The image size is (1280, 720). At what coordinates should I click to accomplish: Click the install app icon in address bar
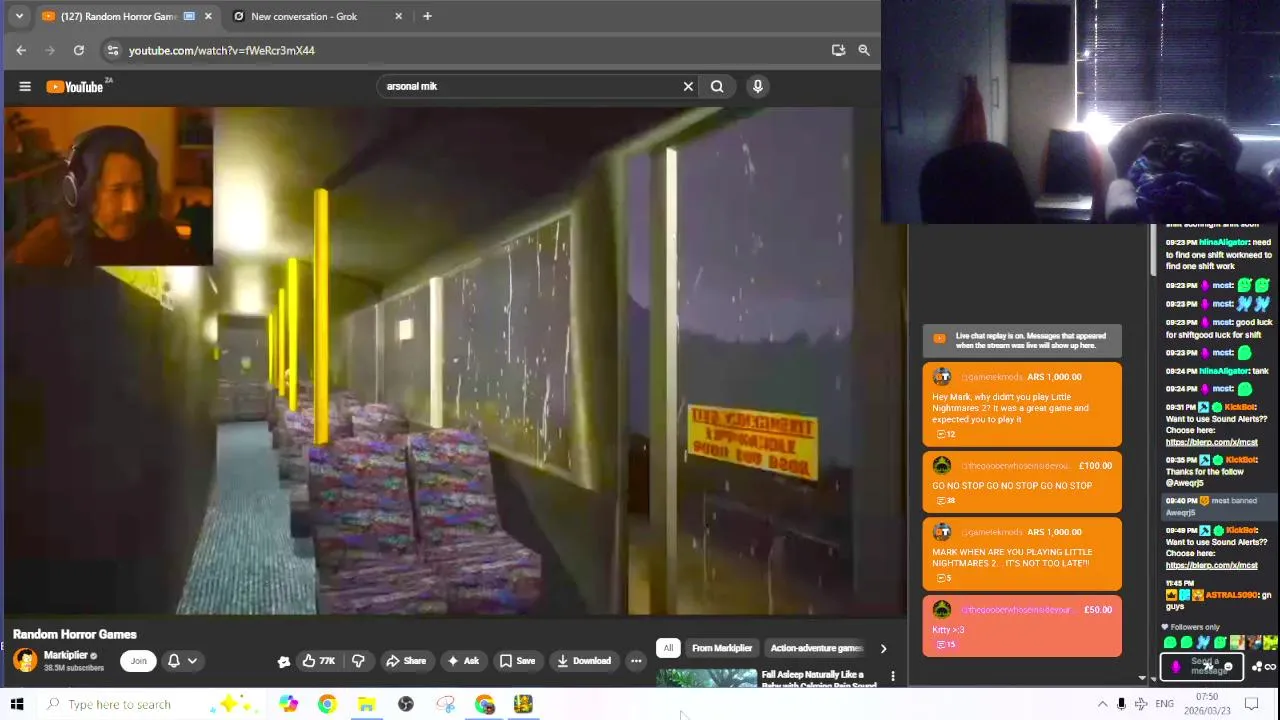coord(838,50)
